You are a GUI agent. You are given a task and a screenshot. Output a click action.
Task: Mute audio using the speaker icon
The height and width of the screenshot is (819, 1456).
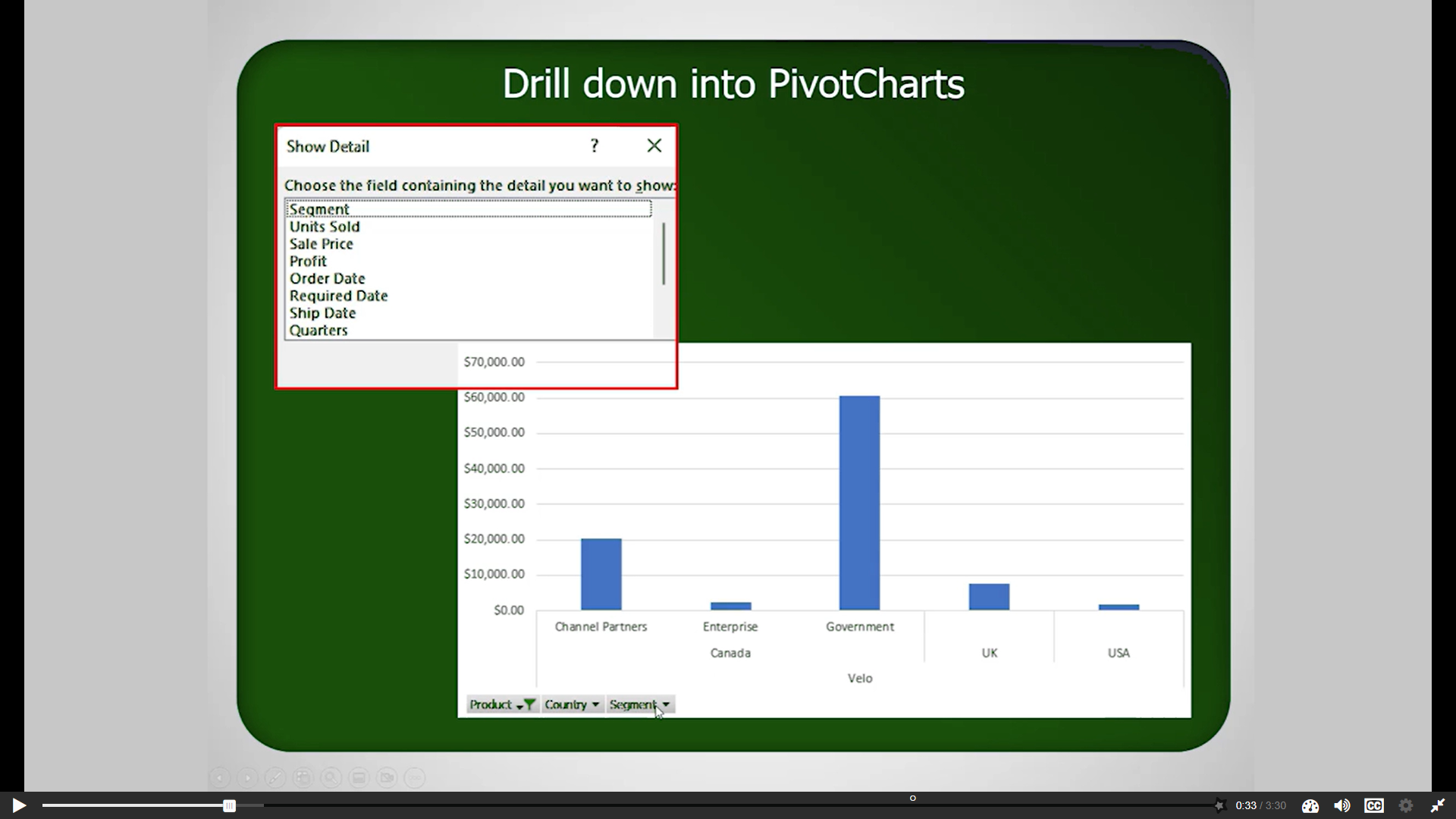coord(1342,805)
